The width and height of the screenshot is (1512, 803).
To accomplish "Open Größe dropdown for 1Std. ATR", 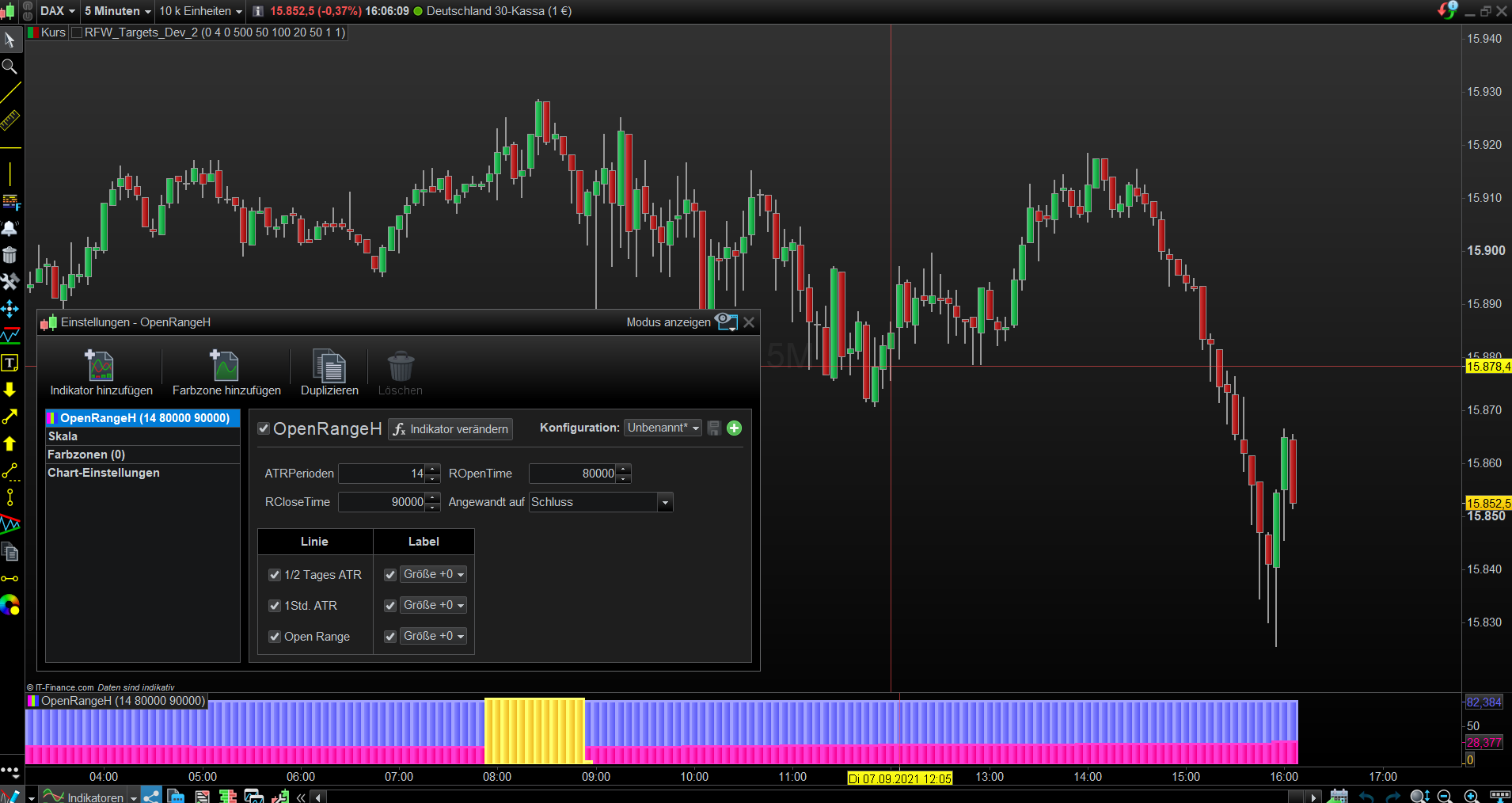I will pos(433,605).
